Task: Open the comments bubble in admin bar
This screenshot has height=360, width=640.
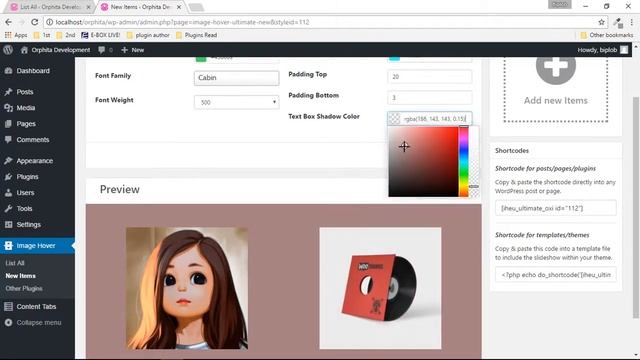Action: point(101,50)
